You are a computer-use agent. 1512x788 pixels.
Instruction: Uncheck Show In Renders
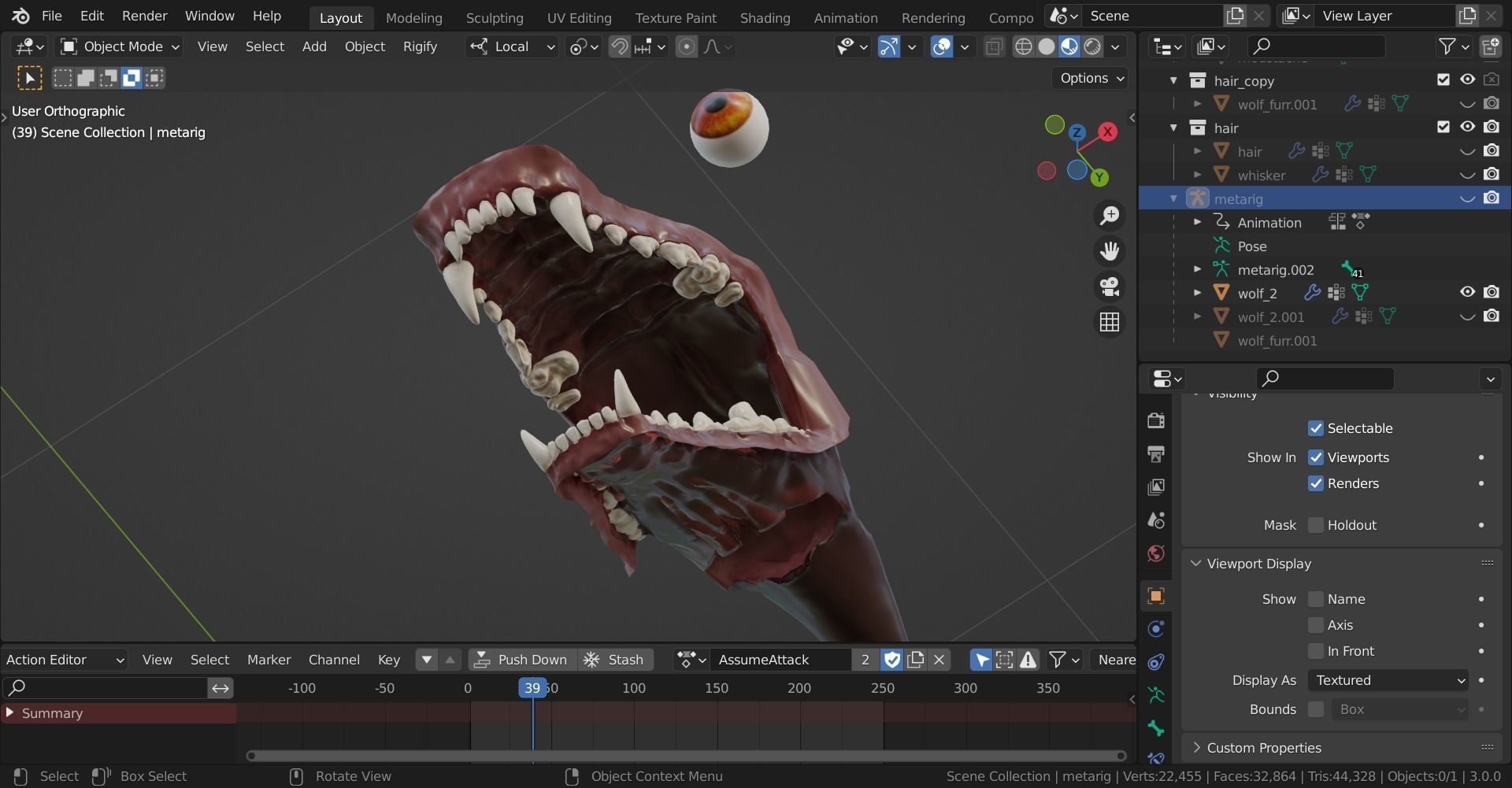tap(1316, 483)
